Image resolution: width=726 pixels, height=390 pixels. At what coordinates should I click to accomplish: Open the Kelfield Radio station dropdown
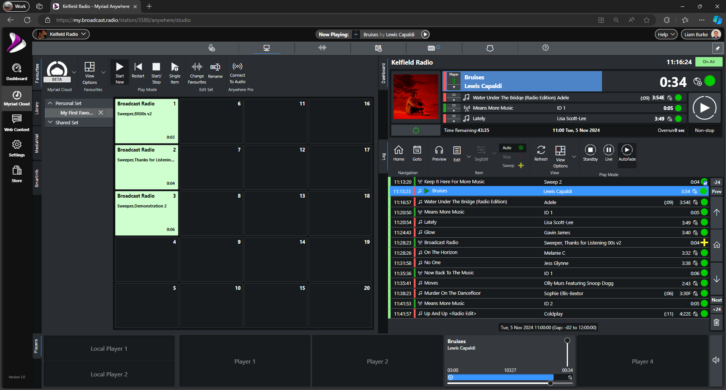coord(61,34)
